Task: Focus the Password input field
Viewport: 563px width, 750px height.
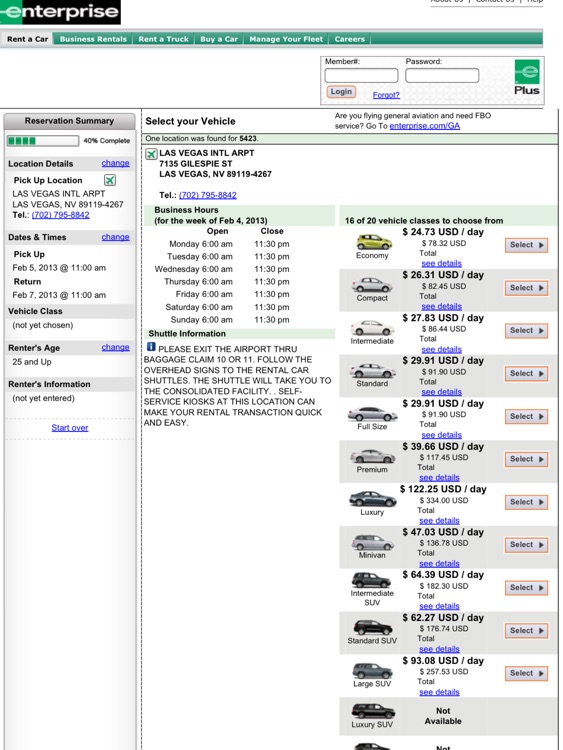Action: (x=442, y=76)
